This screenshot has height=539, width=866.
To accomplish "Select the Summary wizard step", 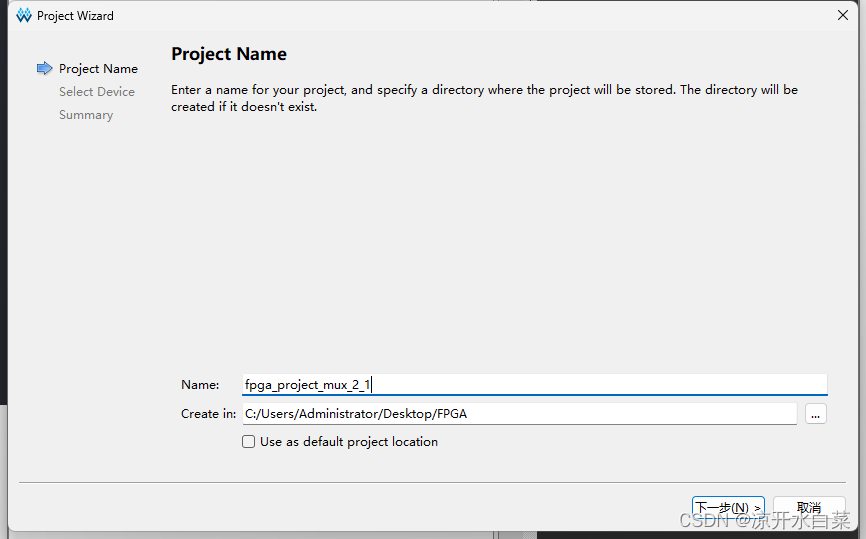I will point(86,115).
